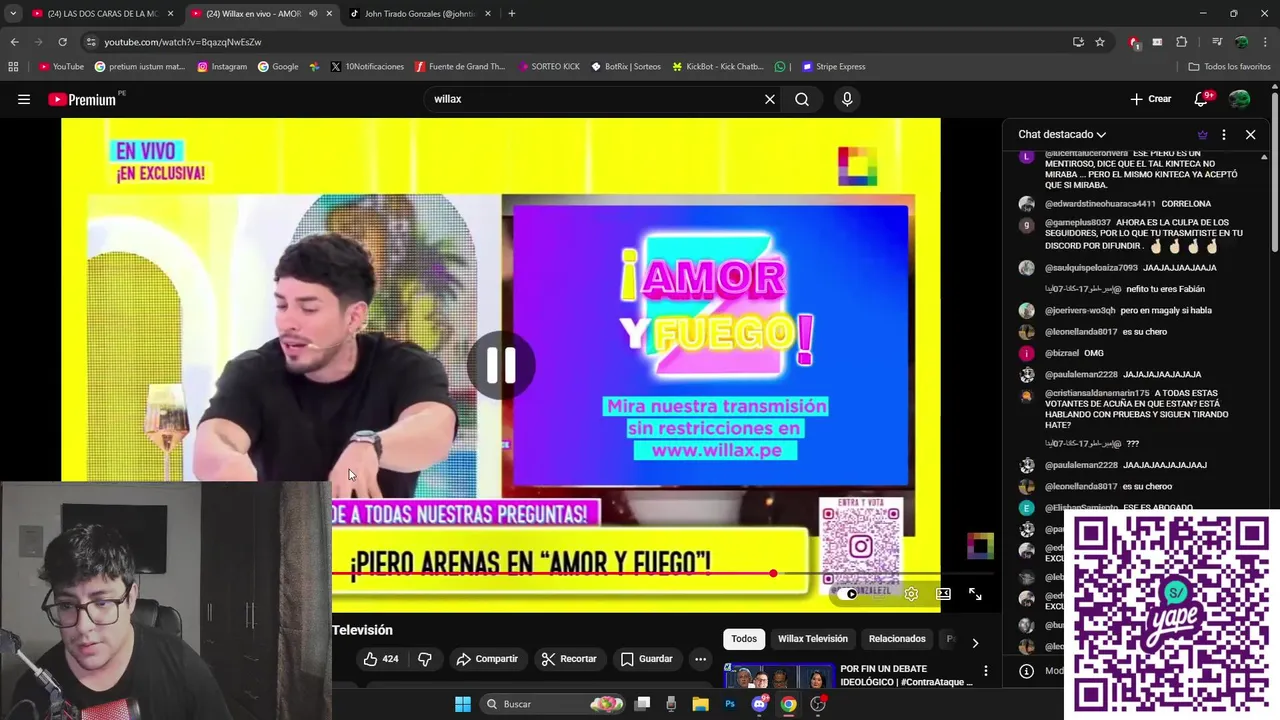Select the Willax Televisión chip

pyautogui.click(x=812, y=639)
